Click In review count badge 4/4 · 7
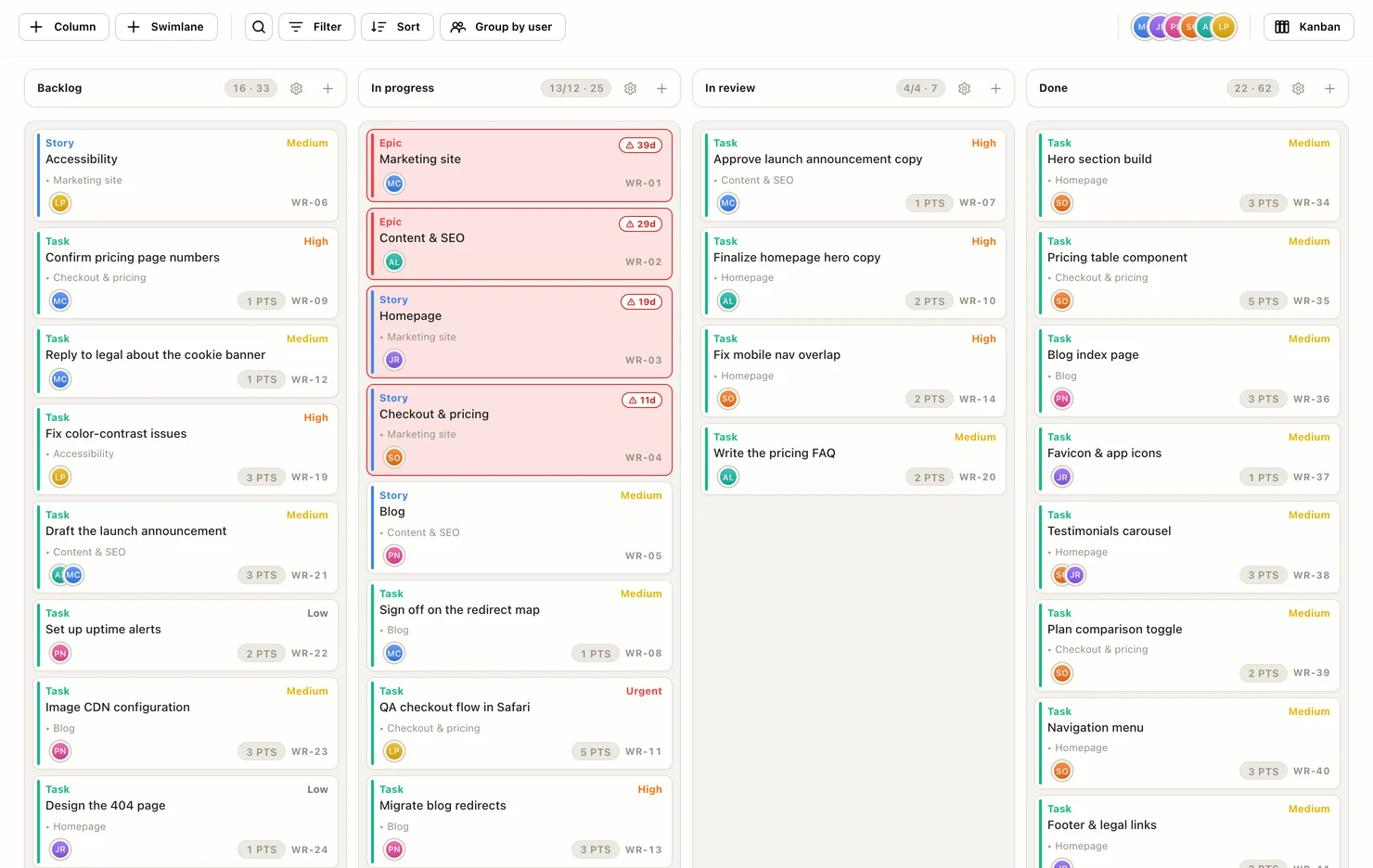1373x868 pixels. (x=920, y=88)
